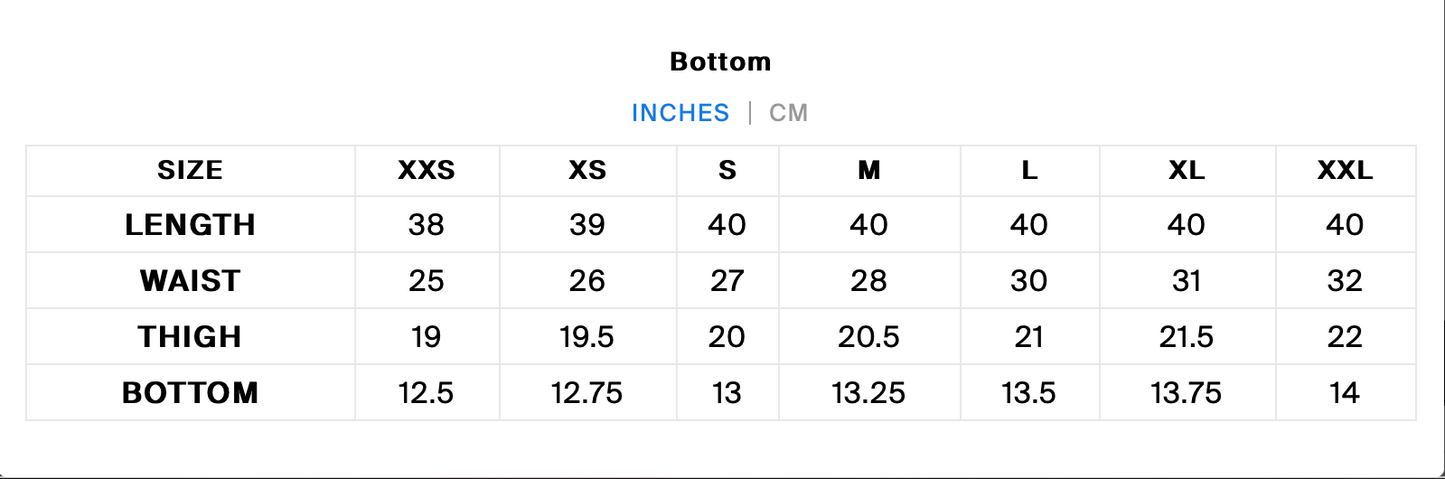
Task: Click the S size column header
Action: (x=727, y=171)
